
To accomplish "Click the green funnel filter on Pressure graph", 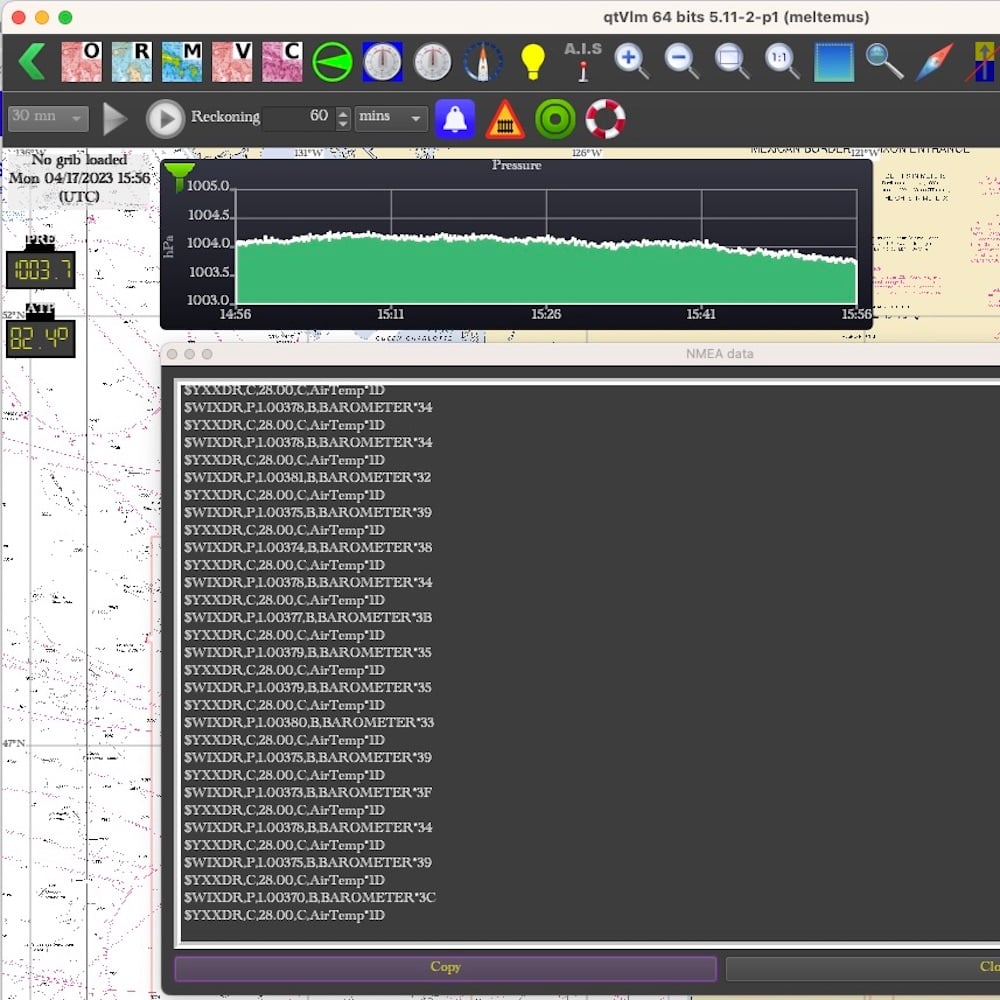I will 179,177.
